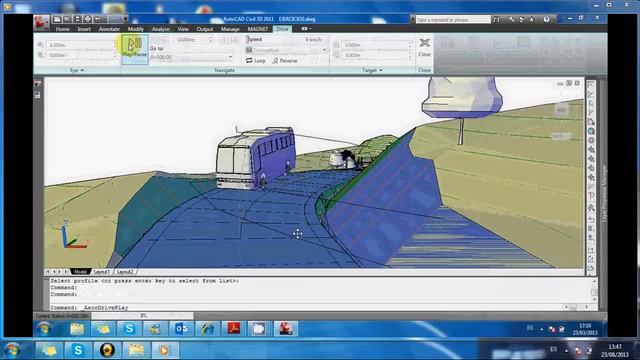640x360 pixels.
Task: Open the MAGNET ribbon tab
Action: pyautogui.click(x=258, y=29)
